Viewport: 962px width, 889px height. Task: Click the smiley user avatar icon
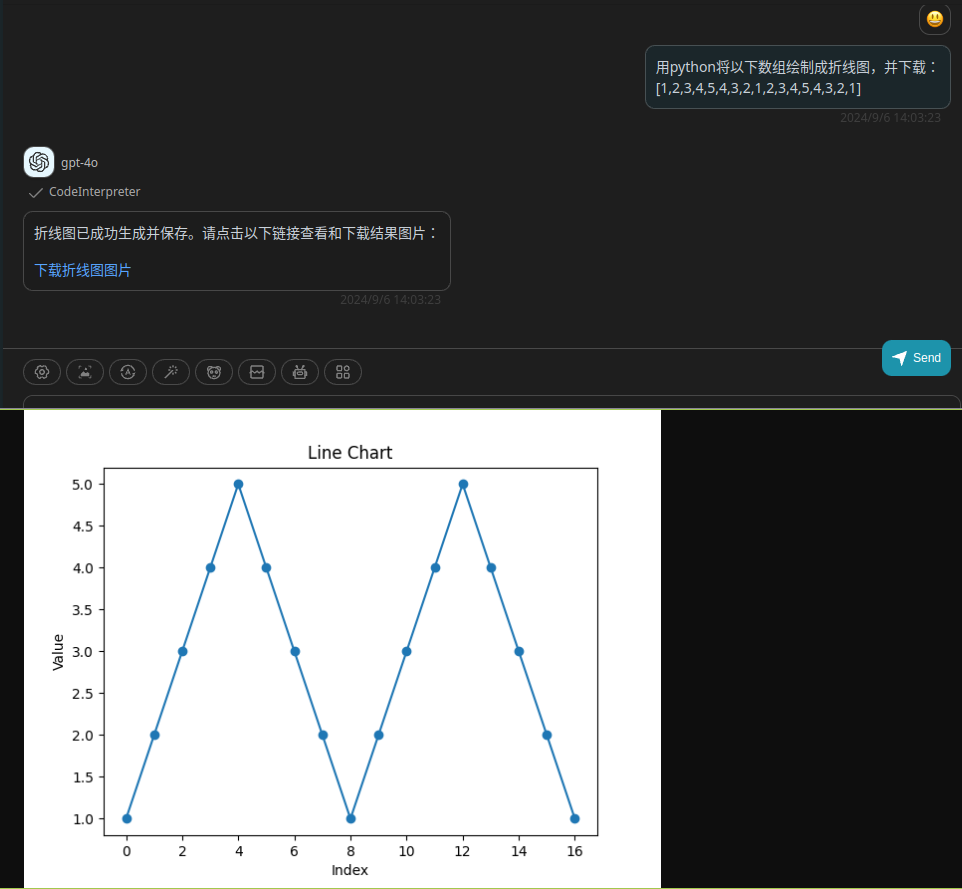(934, 19)
